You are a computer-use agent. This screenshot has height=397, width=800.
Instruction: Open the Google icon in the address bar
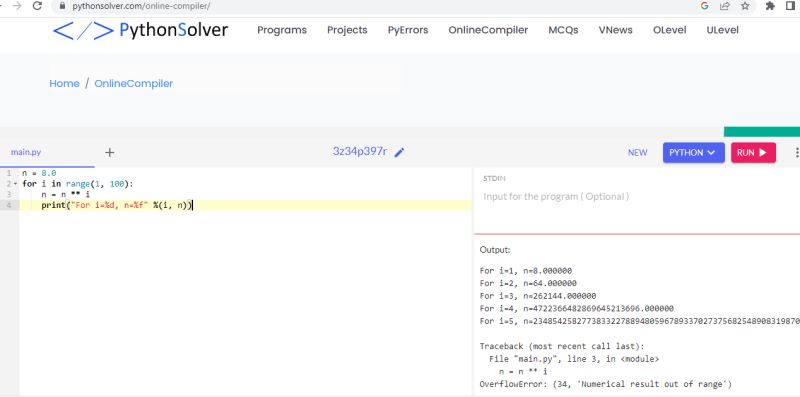click(705, 6)
